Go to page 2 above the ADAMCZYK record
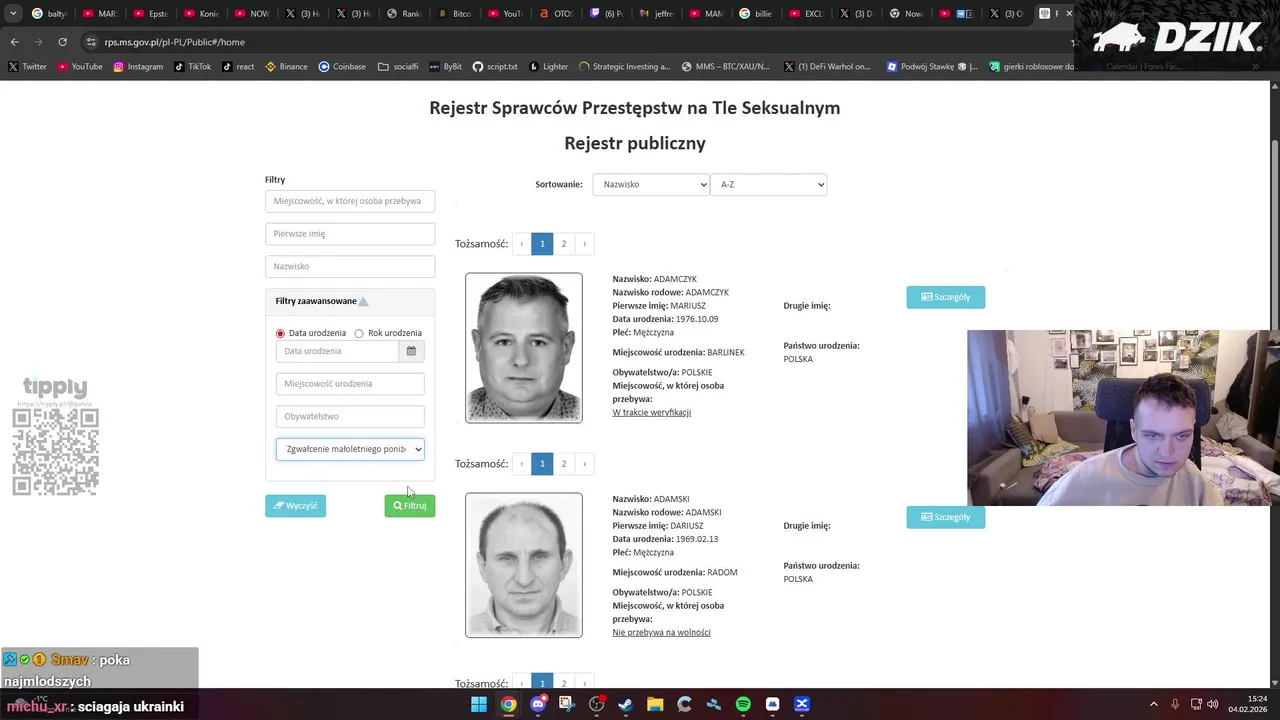The image size is (1280, 720). click(563, 244)
